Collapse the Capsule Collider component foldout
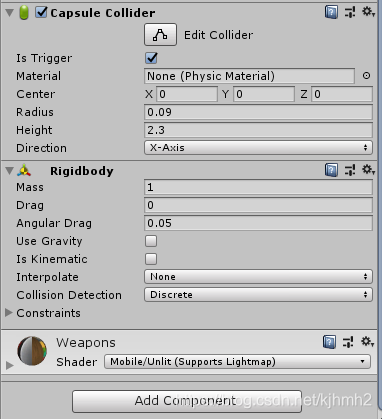This screenshot has width=382, height=419. (x=10, y=13)
